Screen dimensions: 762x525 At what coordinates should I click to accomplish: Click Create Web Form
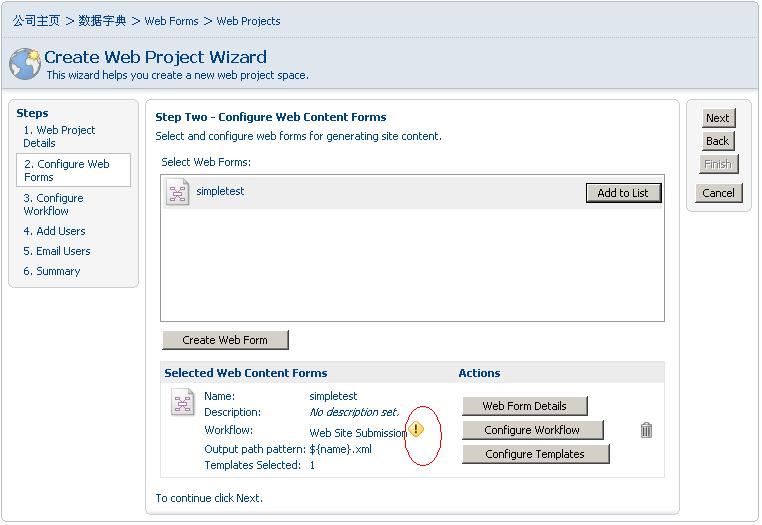tap(225, 340)
